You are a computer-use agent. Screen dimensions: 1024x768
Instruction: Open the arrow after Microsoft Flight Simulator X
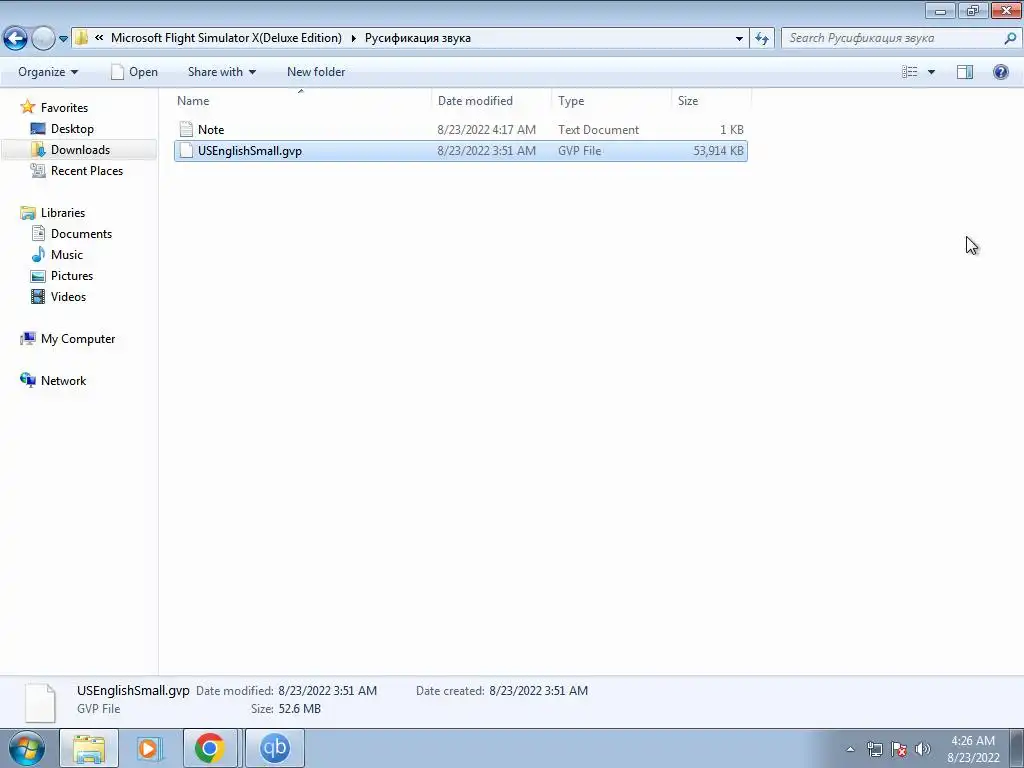coord(353,39)
